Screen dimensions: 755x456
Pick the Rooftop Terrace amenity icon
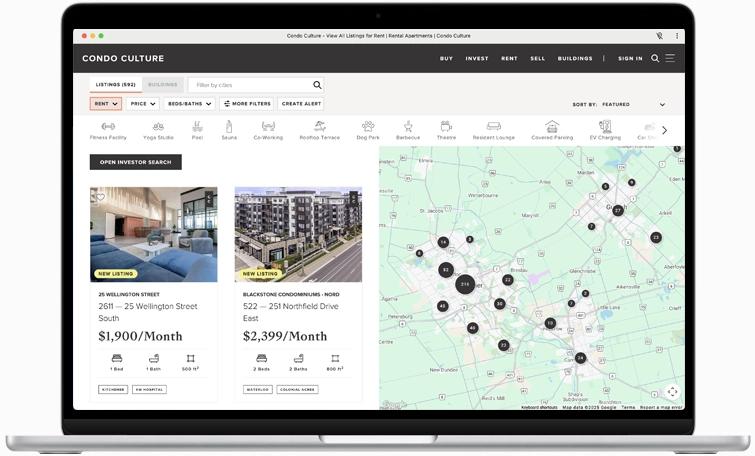click(319, 127)
